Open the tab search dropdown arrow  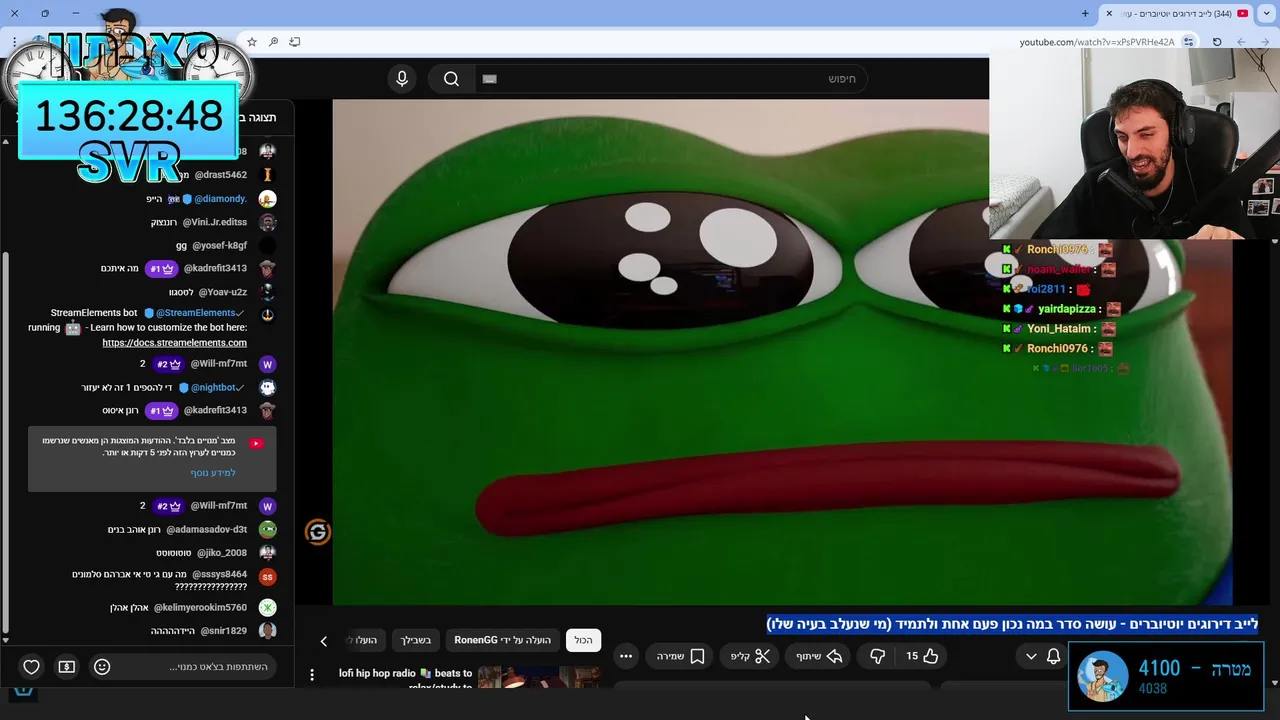[x=1267, y=13]
